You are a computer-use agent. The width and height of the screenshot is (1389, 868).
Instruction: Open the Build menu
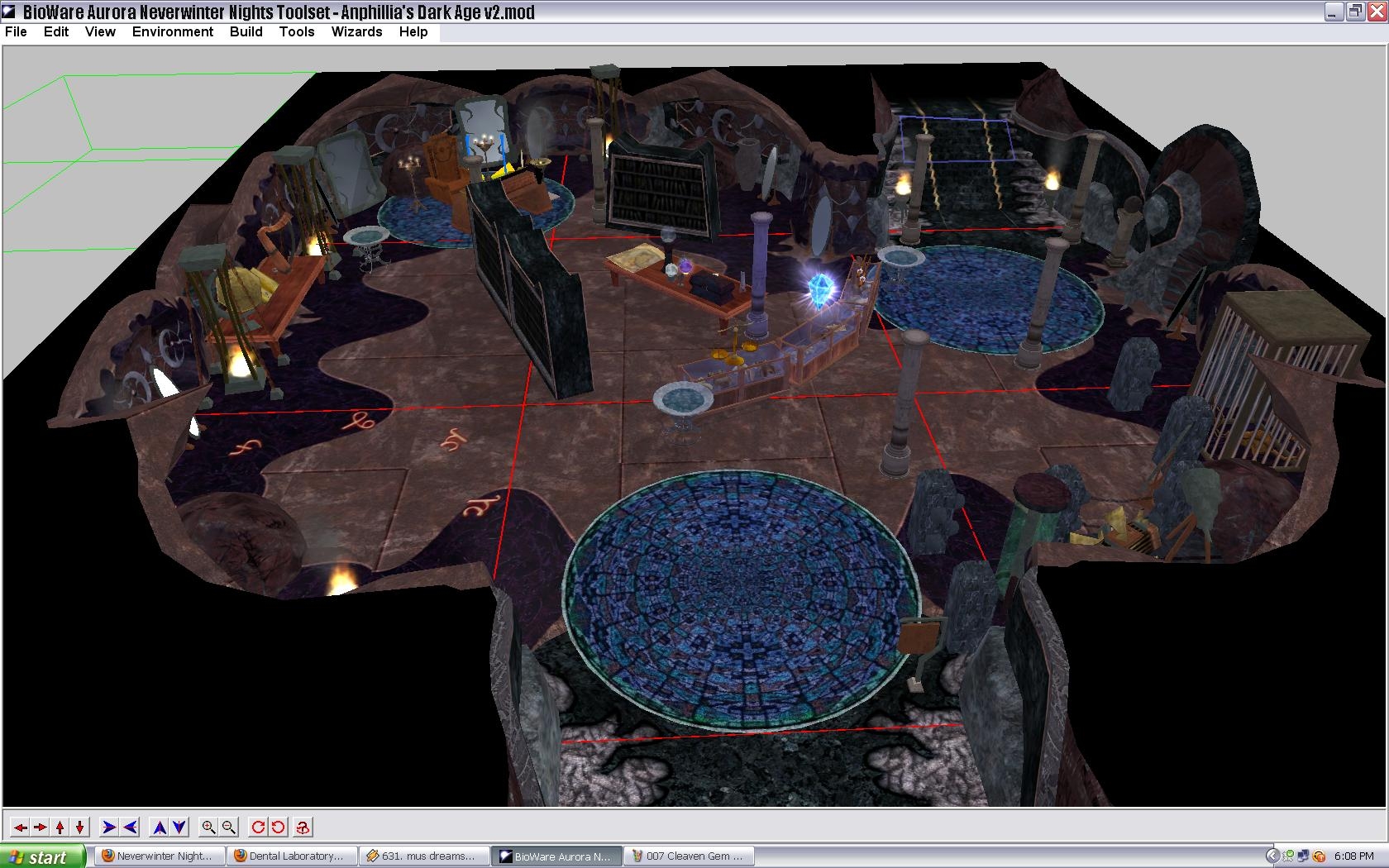point(246,31)
